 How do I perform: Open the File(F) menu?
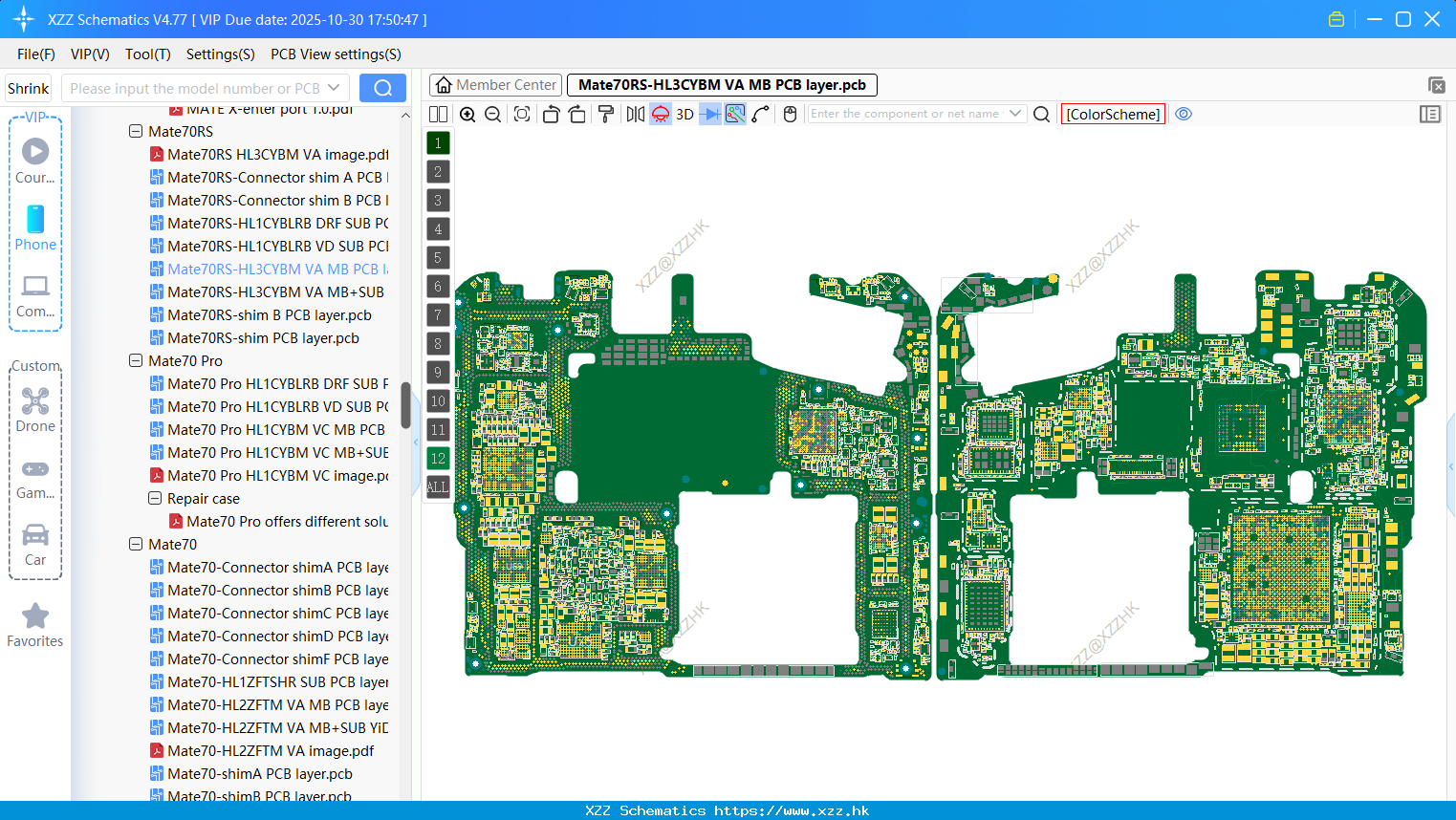(36, 54)
